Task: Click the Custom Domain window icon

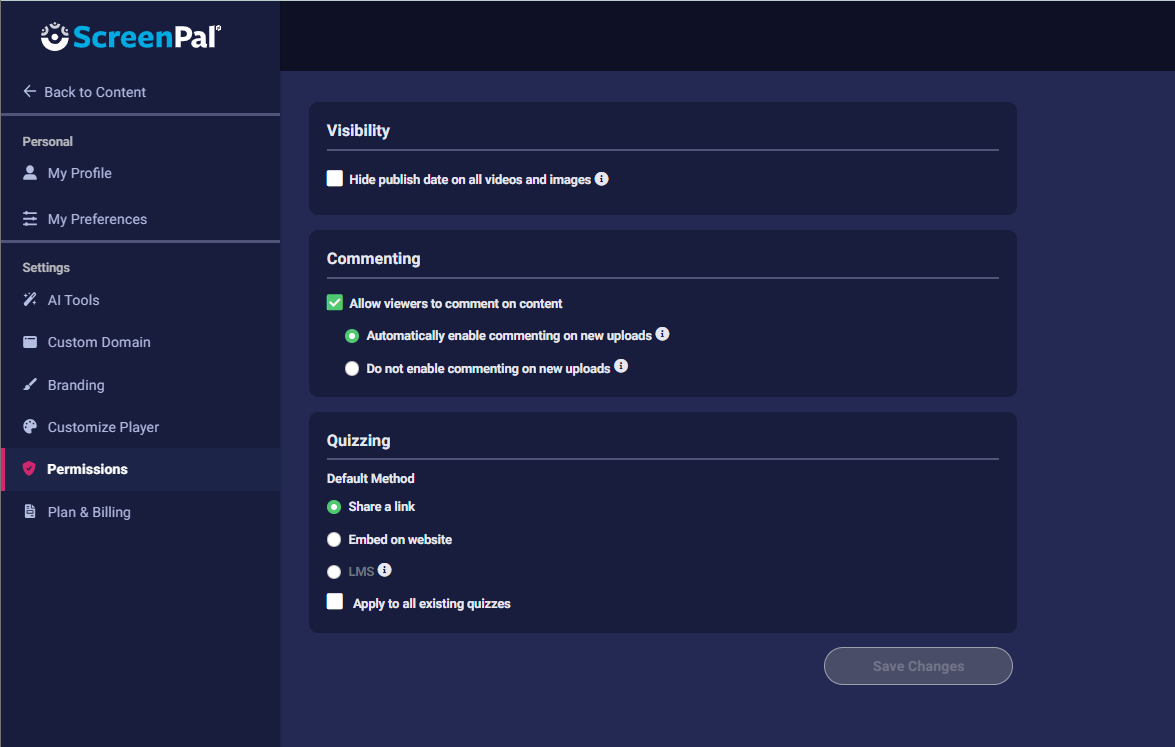Action: [x=30, y=342]
